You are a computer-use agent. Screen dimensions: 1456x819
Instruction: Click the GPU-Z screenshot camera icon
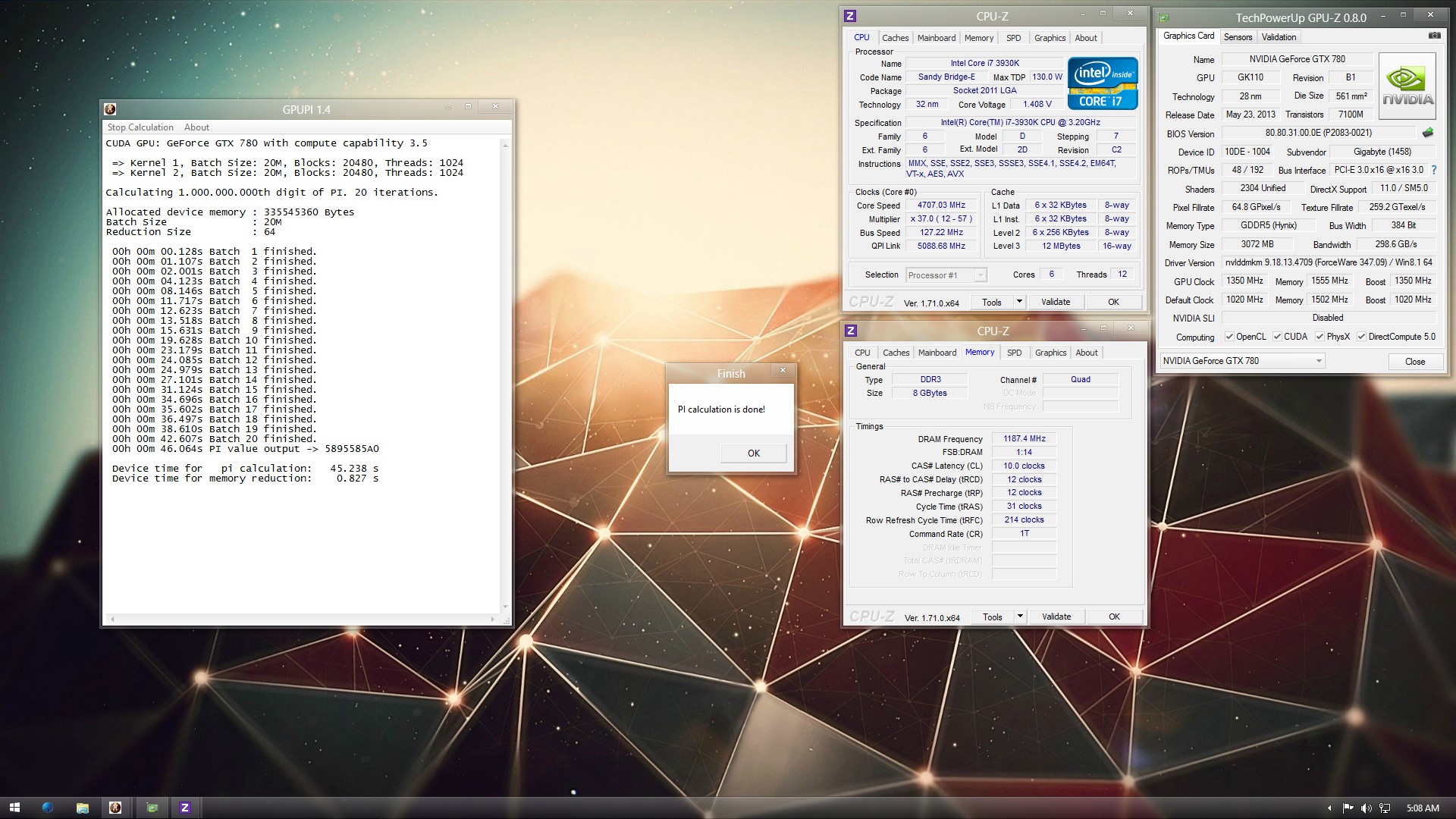pos(1434,36)
